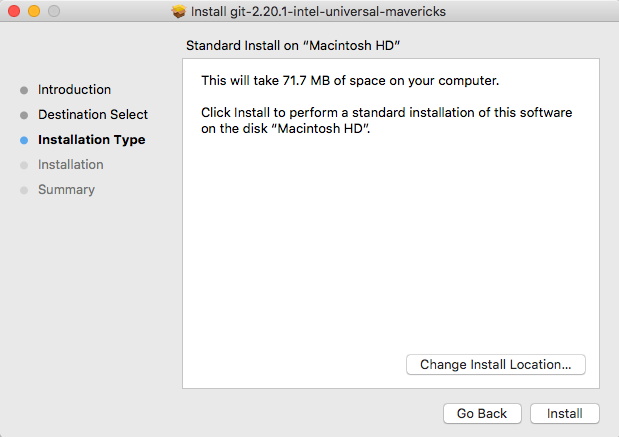Click the dimmed bullet beside Installation
This screenshot has height=437, width=619.
(24, 165)
